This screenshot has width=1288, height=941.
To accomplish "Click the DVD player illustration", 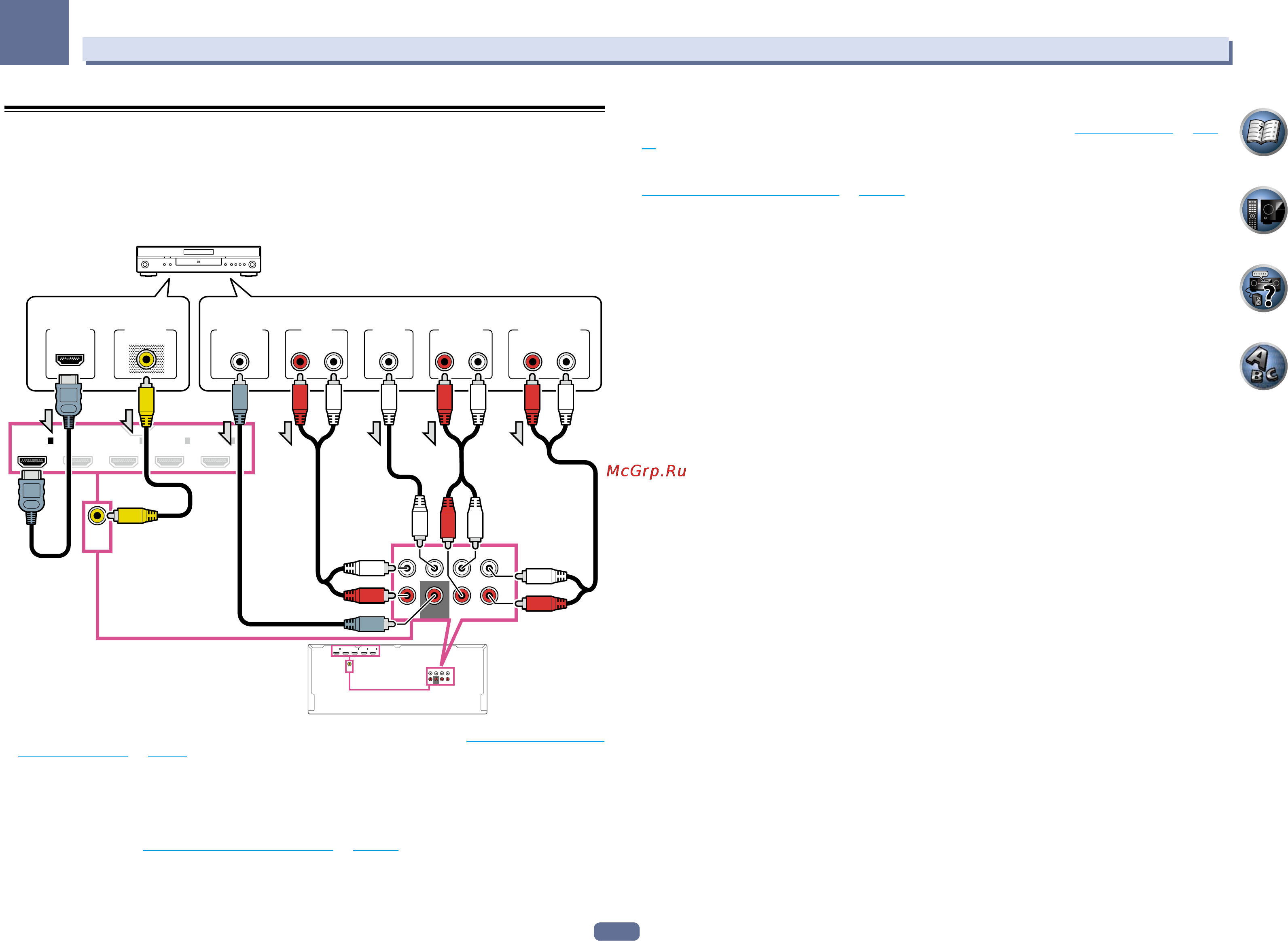I will (x=199, y=261).
